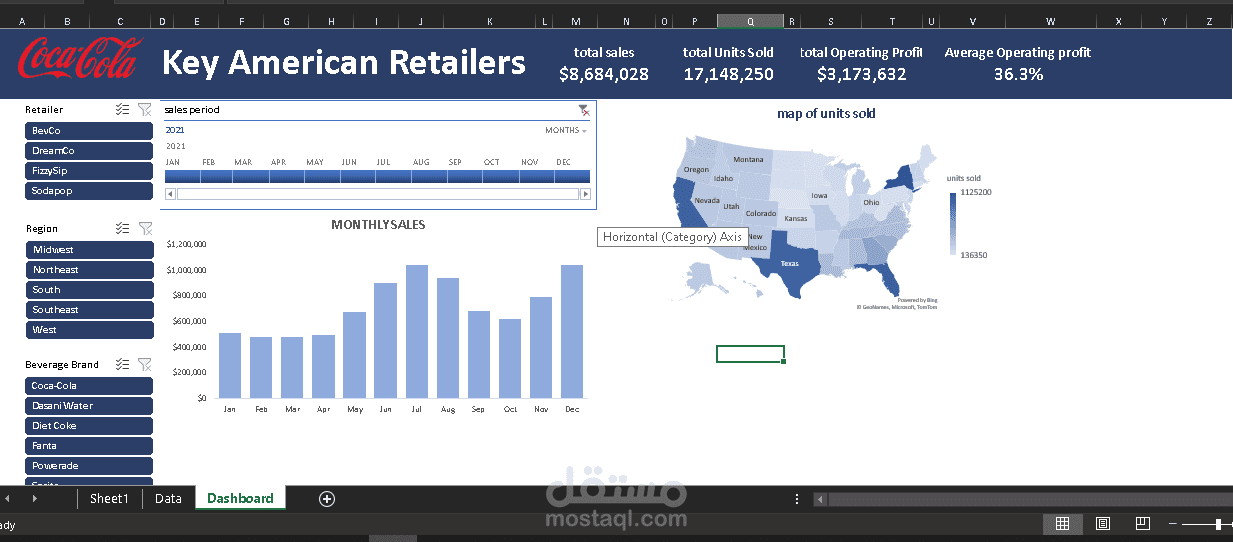
Task: Filter by BevCo retailer
Action: (89, 131)
